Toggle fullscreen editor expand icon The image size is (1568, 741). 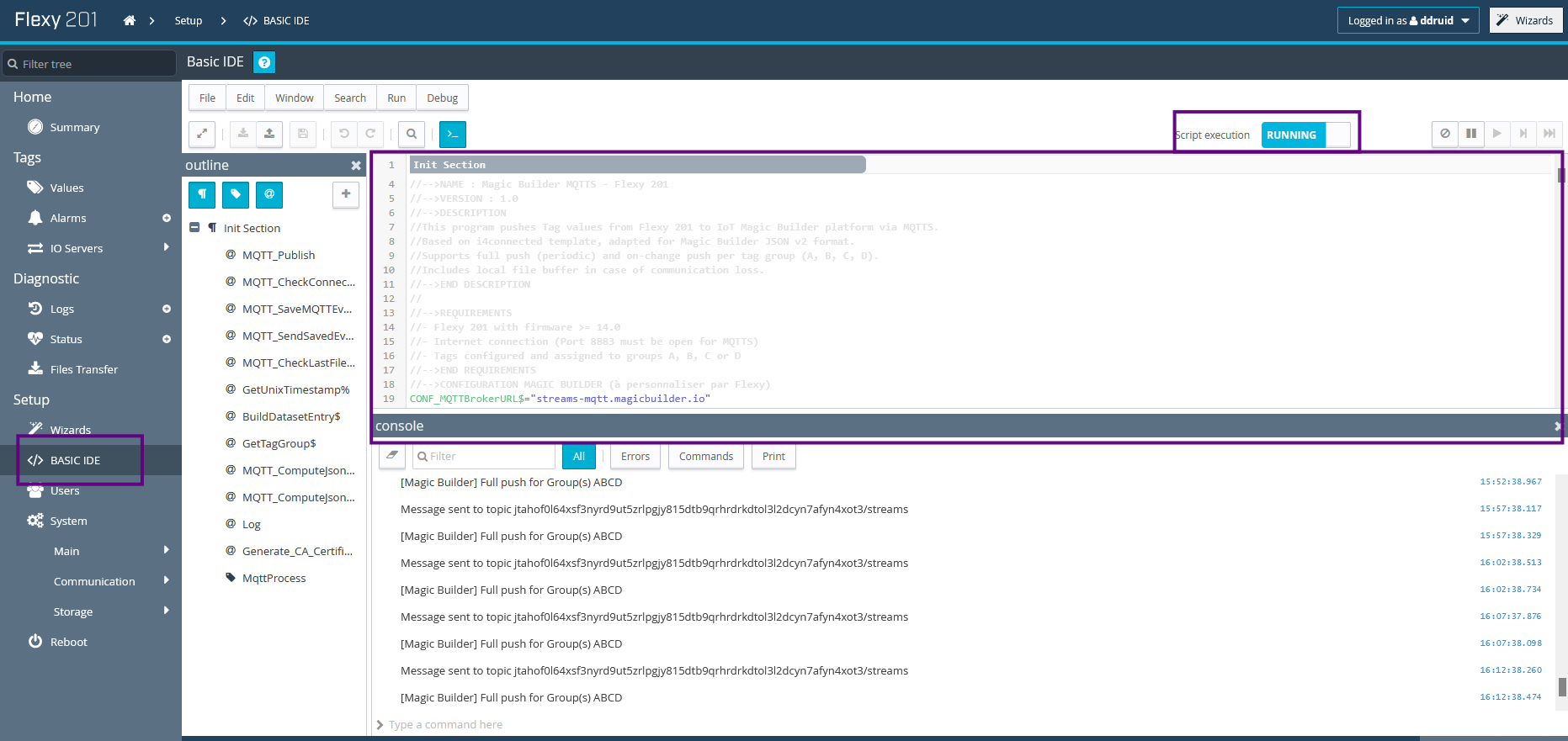coord(202,134)
